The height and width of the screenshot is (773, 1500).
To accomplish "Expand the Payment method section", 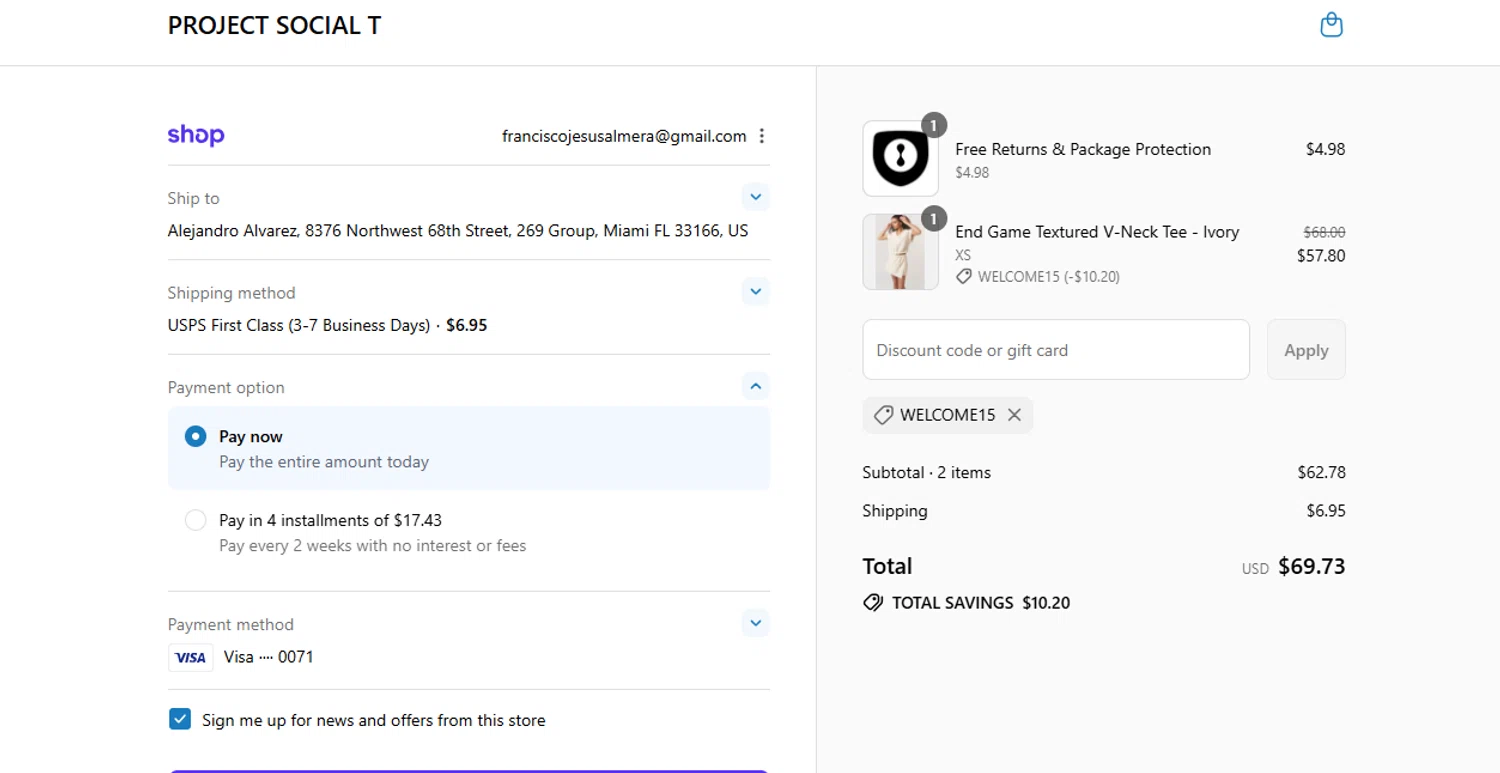I will coord(756,623).
